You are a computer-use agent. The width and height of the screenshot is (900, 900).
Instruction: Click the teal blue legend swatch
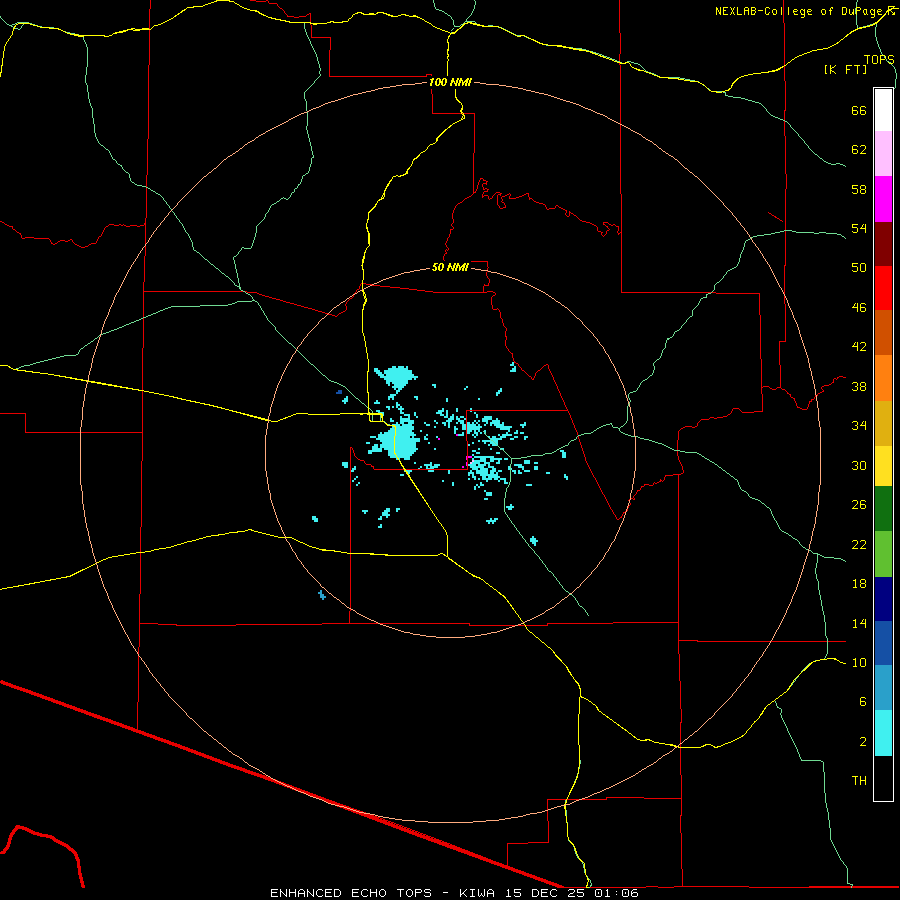883,688
